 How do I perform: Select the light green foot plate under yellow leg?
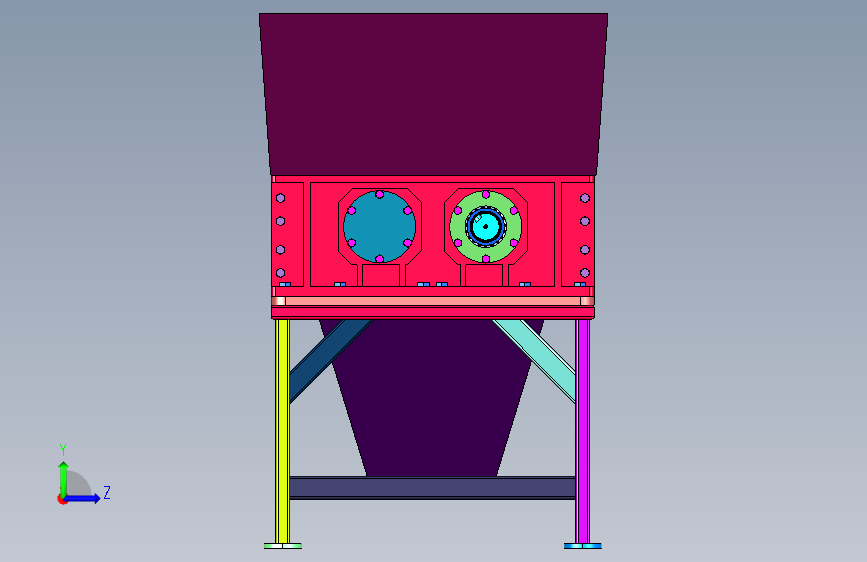[283, 546]
